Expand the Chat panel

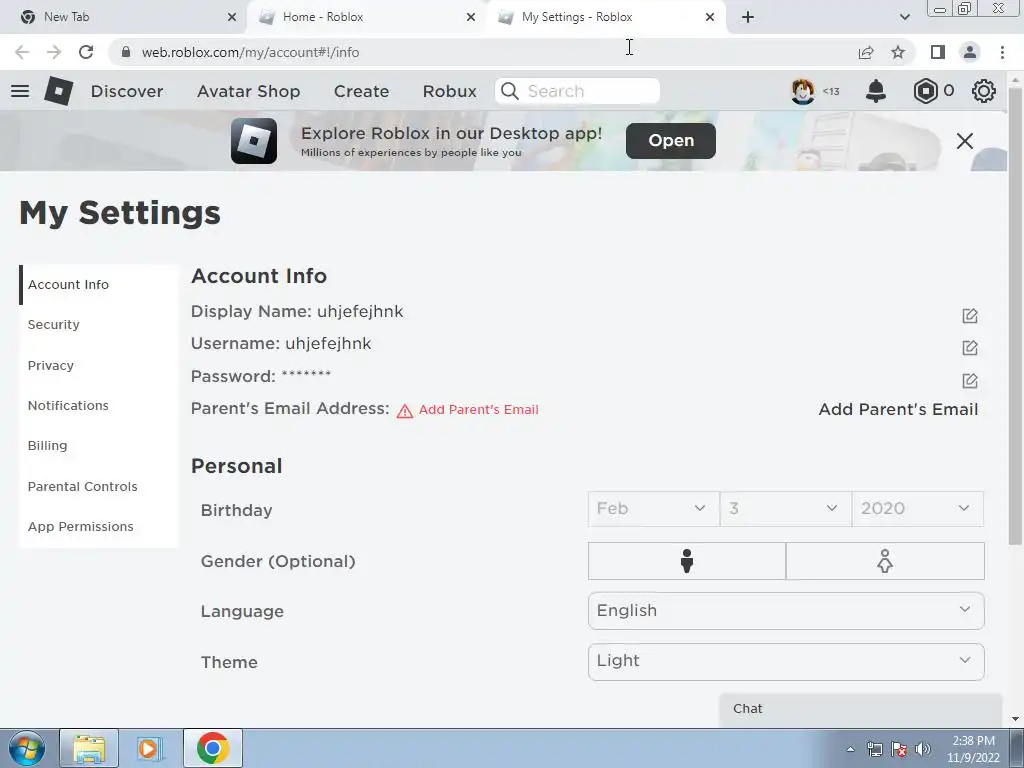click(x=861, y=709)
